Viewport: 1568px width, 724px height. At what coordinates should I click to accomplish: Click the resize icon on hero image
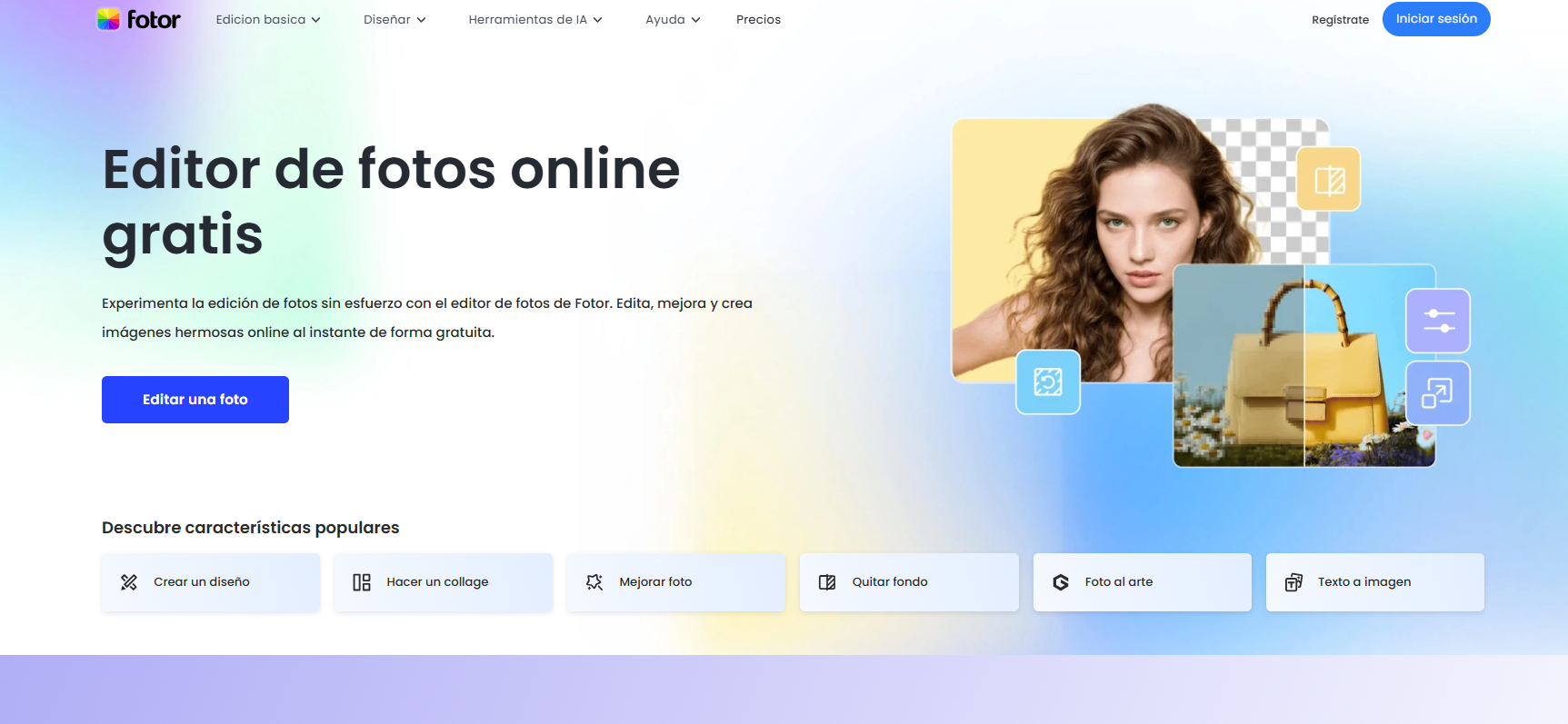pos(1438,393)
